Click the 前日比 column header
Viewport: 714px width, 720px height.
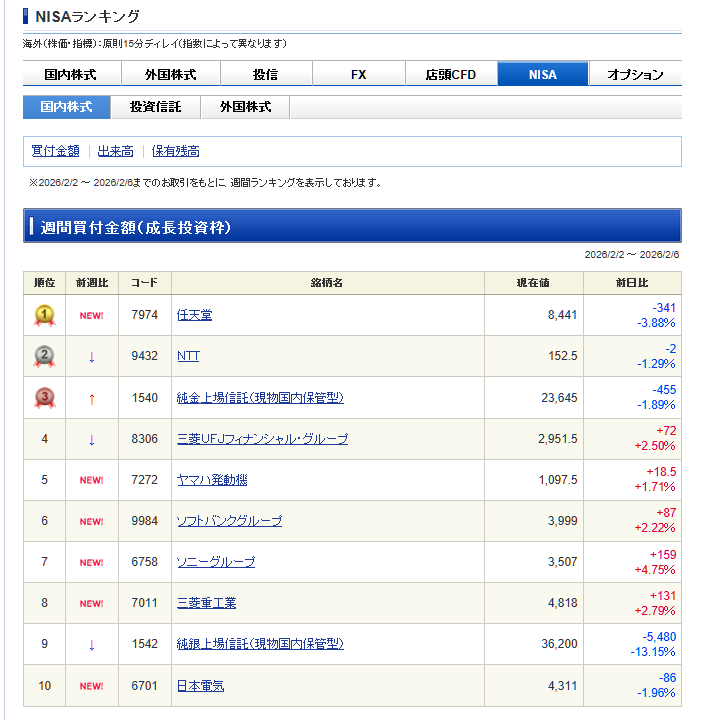point(632,283)
